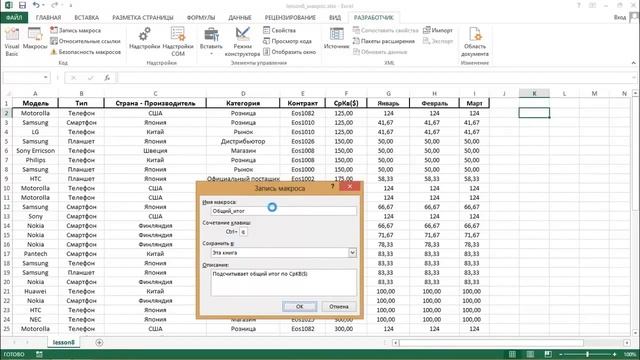This screenshot has width=640, height=360.
Task: Open the ФАЙЛ tab
Action: coord(14,18)
